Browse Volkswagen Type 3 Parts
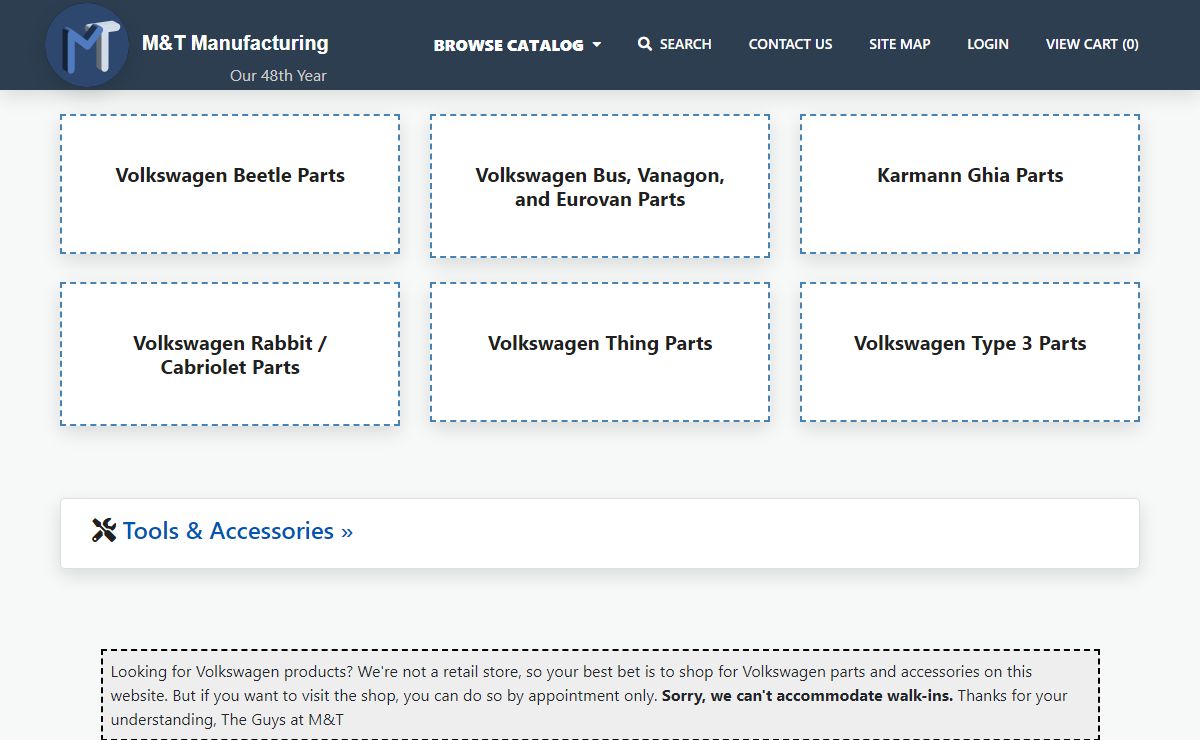Viewport: 1200px width, 740px height. click(x=970, y=352)
